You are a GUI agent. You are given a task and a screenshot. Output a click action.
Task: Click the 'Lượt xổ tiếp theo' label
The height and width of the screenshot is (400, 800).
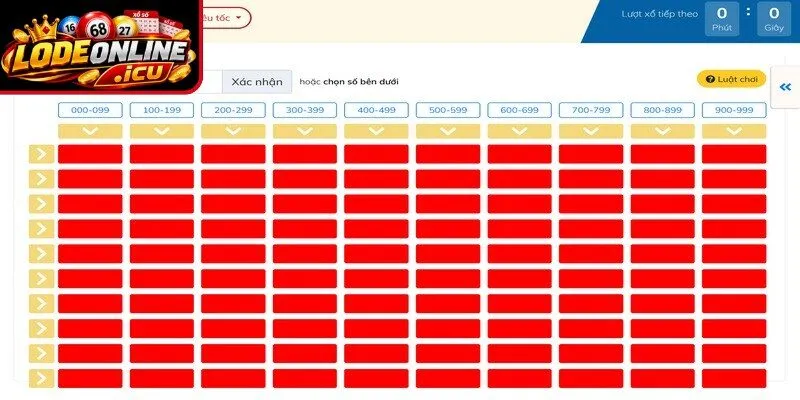[x=660, y=14]
